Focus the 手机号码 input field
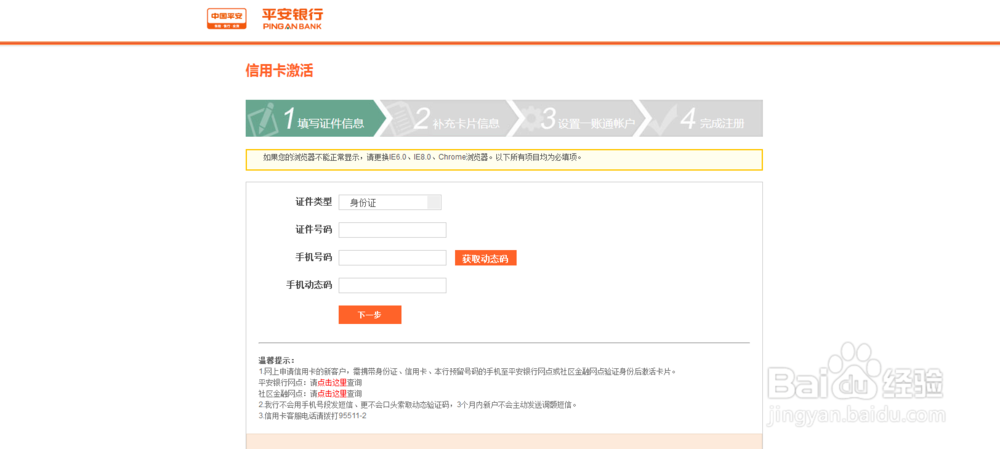Image resolution: width=1000 pixels, height=449 pixels. point(392,258)
